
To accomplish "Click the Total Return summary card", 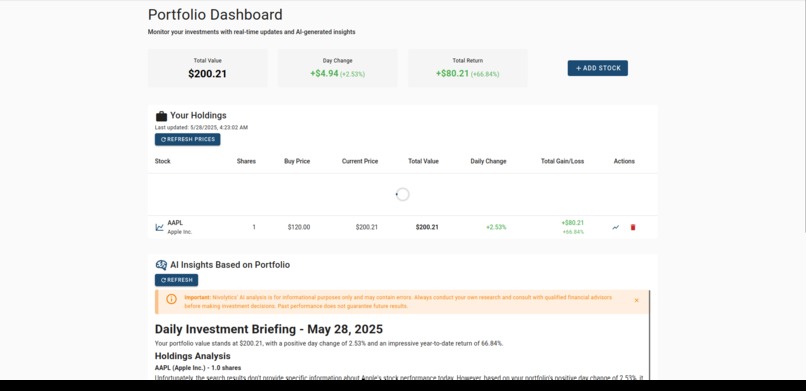I will coord(468,68).
